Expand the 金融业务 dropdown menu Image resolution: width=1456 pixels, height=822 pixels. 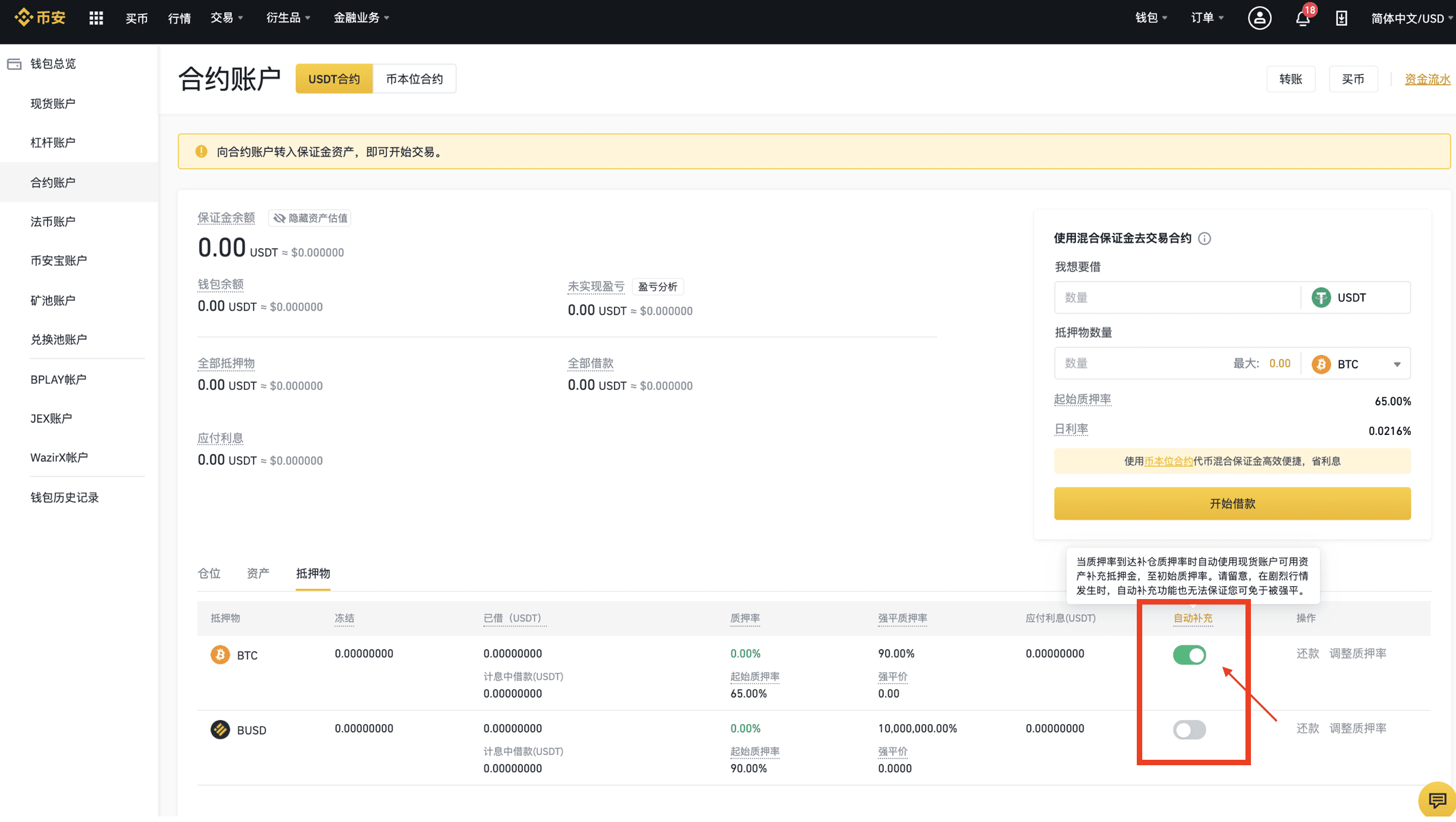361,18
